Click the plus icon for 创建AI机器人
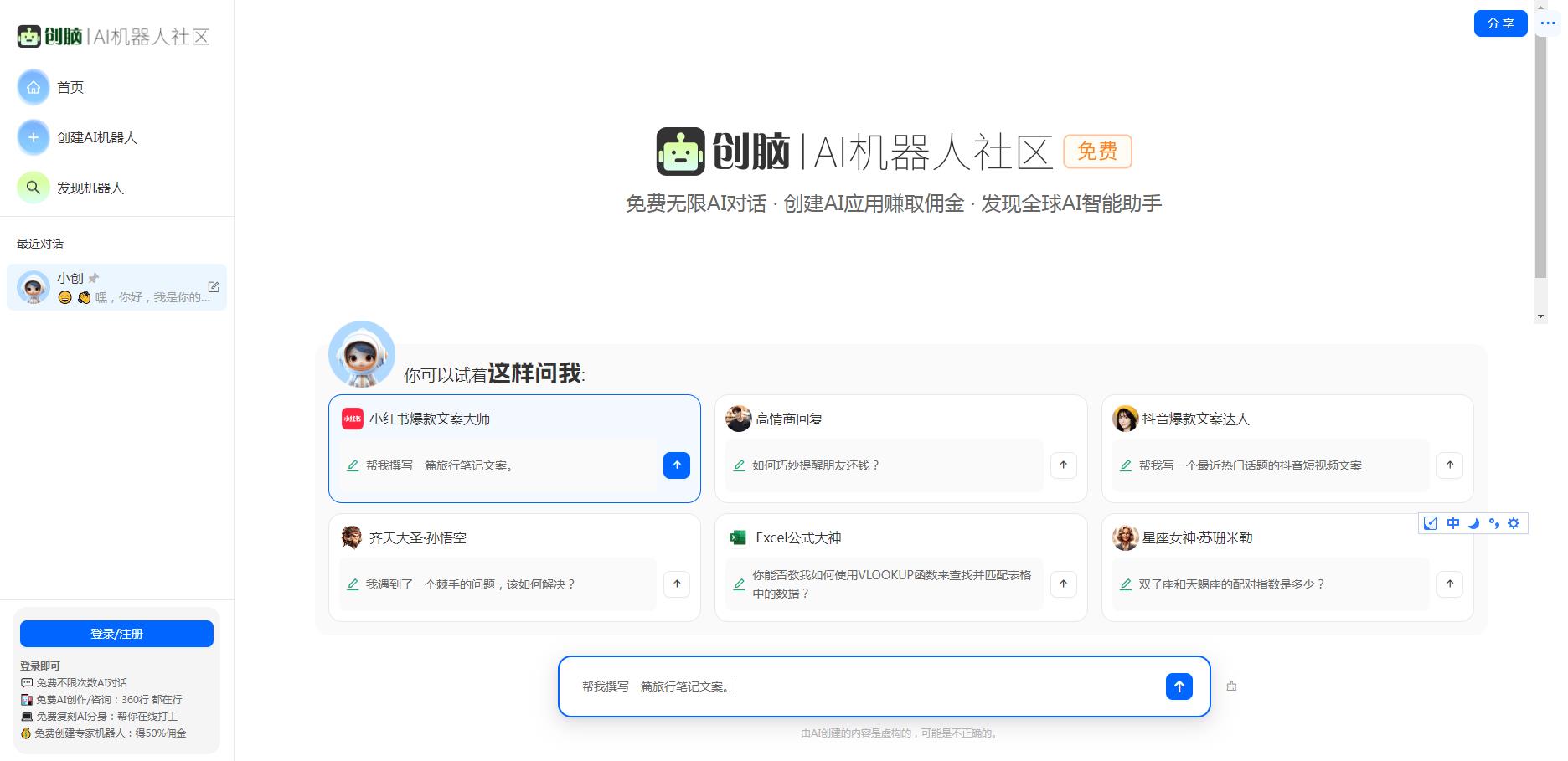The image size is (1568, 761). point(33,136)
